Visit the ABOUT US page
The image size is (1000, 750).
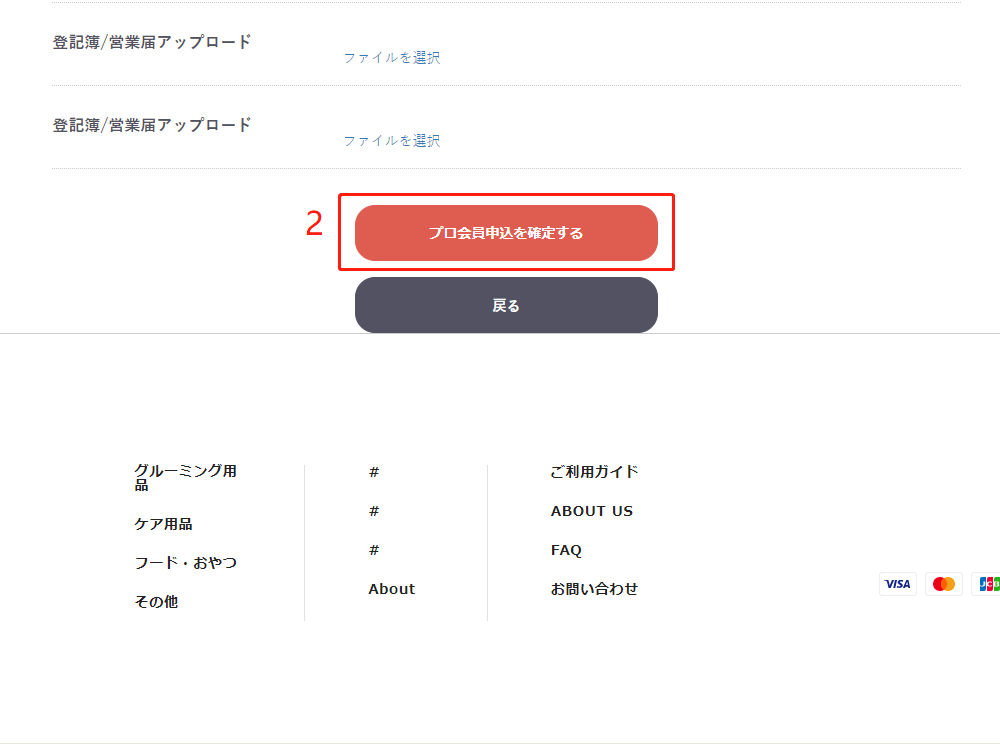point(592,511)
